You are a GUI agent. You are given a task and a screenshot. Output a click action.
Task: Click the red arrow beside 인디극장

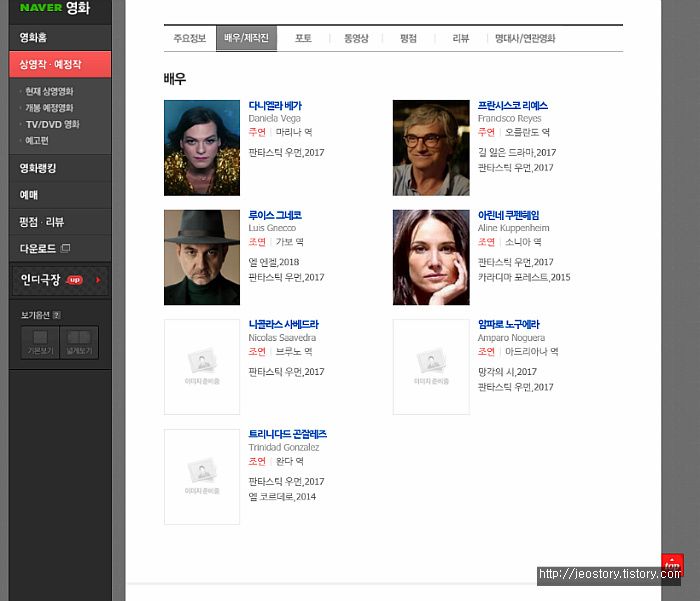pyautogui.click(x=98, y=280)
